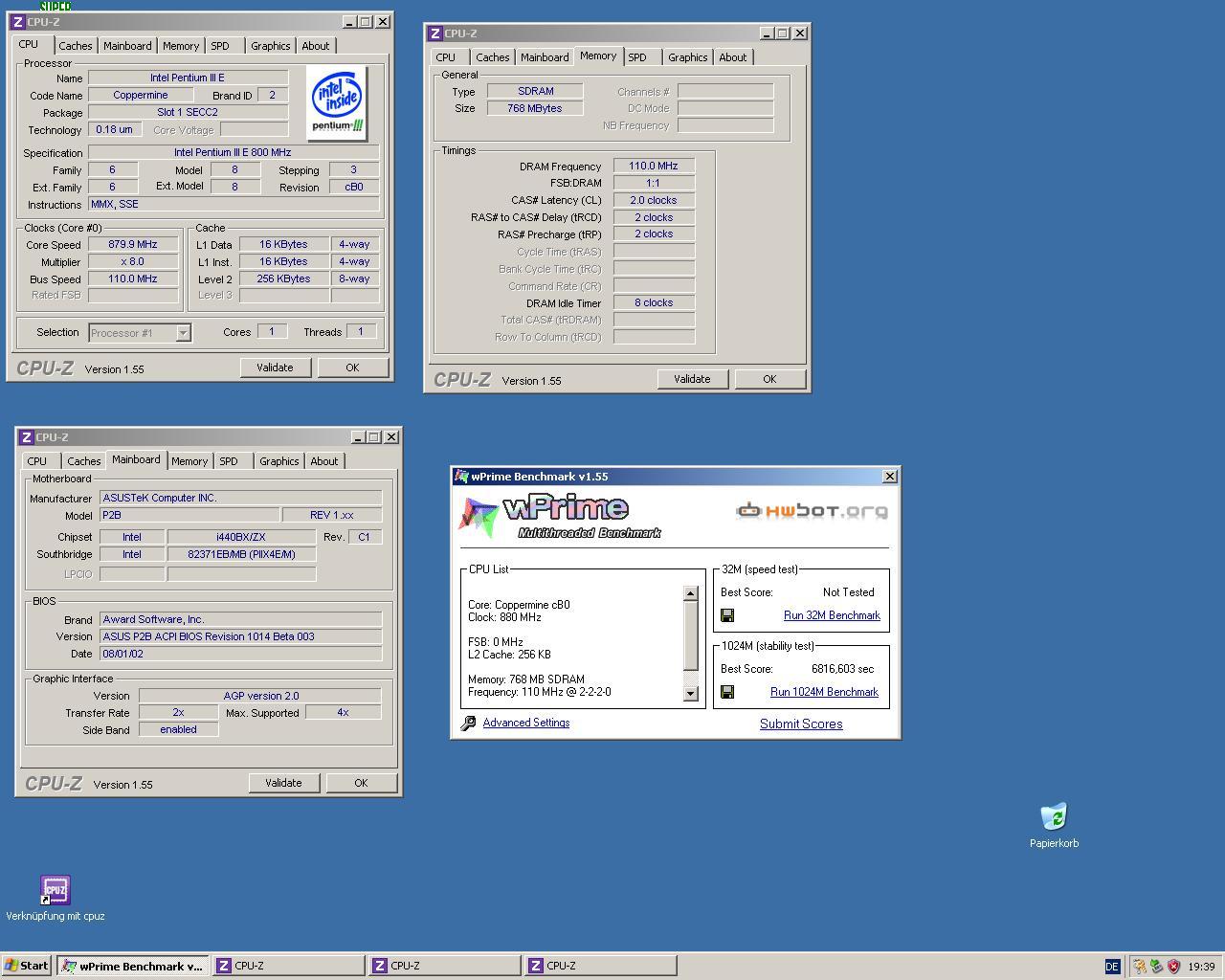The height and width of the screenshot is (980, 1225).
Task: Click the Specification field Intel Pentium III E 800 MHz
Action: pos(234,152)
